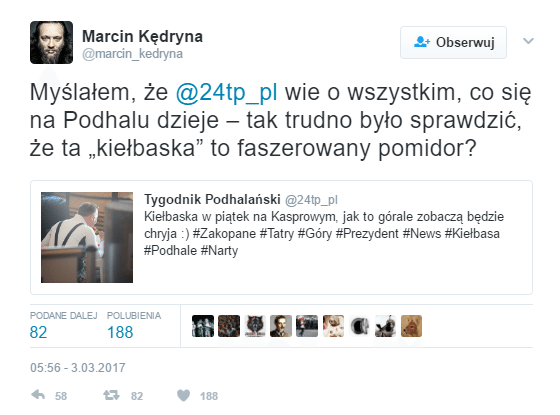
Task: Open the man-in-suit portrait avatar
Action: point(281,326)
